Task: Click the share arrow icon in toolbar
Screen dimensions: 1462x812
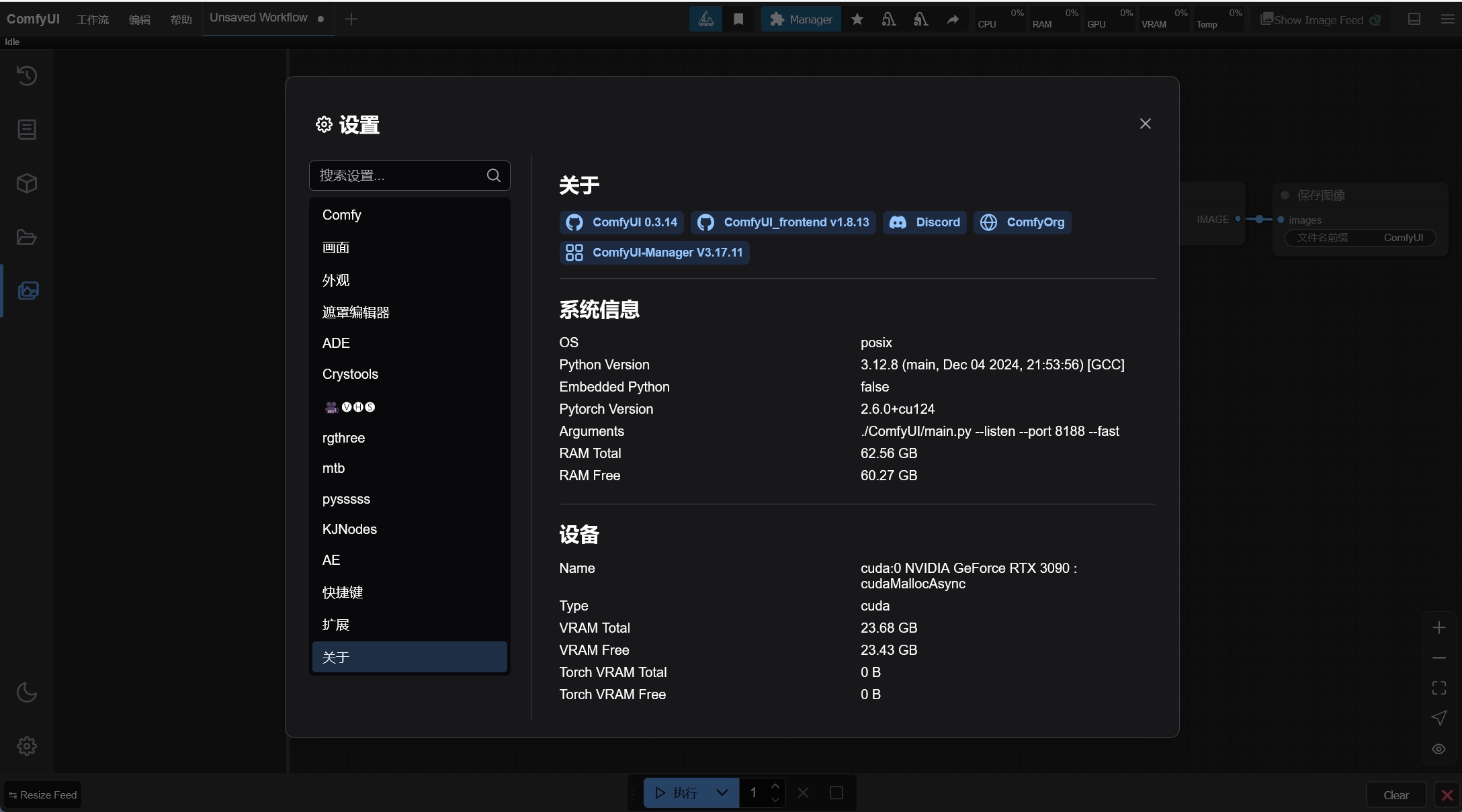Action: tap(953, 19)
